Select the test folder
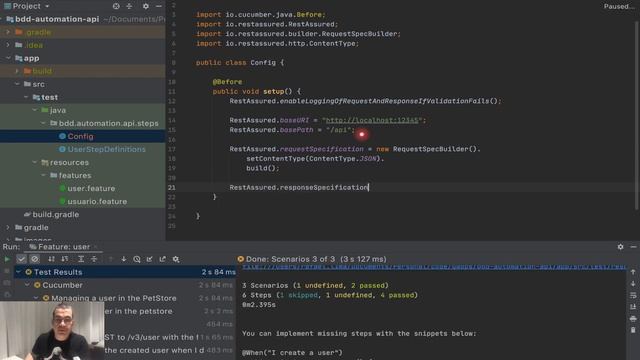Viewport: 640px width, 360px height. [x=49, y=97]
